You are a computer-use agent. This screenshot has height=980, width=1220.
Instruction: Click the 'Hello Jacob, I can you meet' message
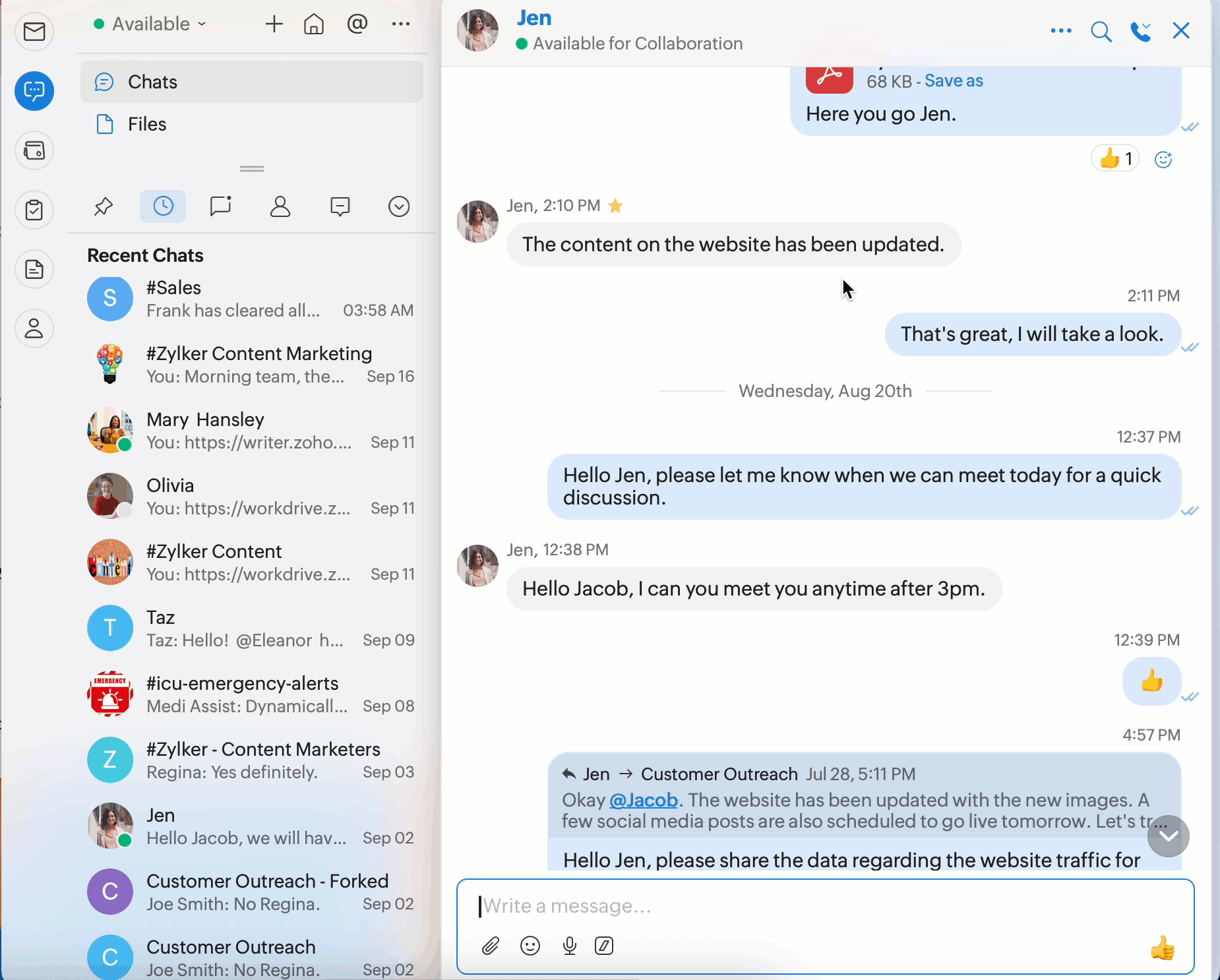(x=754, y=589)
